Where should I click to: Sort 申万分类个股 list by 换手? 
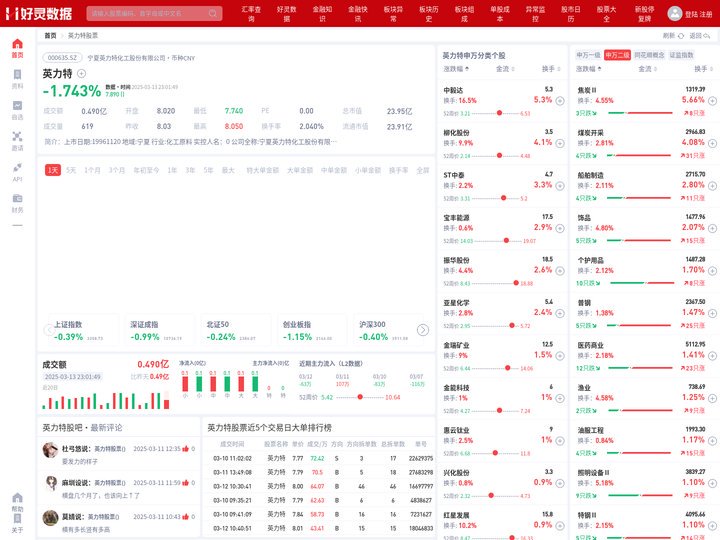(551, 69)
